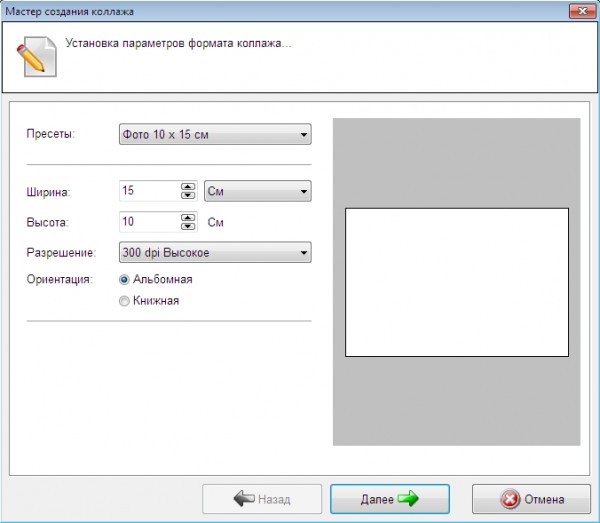Click the Пресеты label text
Viewport: 600px width, 523px height.
point(51,134)
